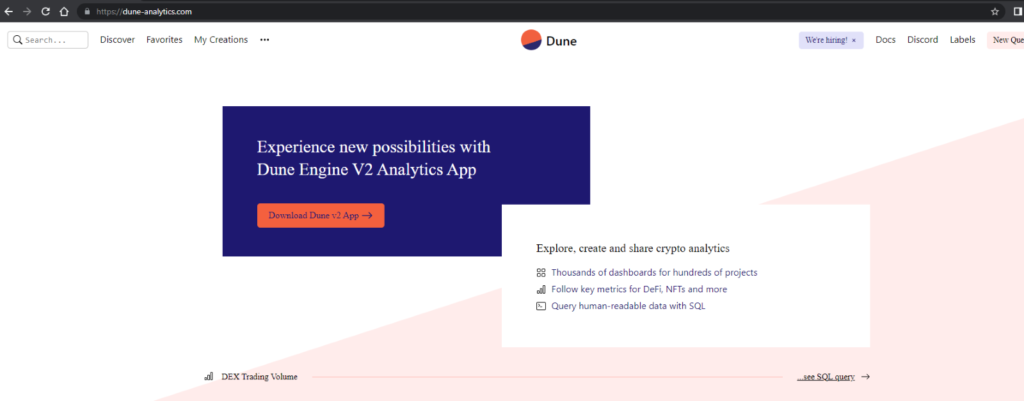The height and width of the screenshot is (401, 1024).
Task: Open Favorites in the navigation
Action: coord(165,40)
